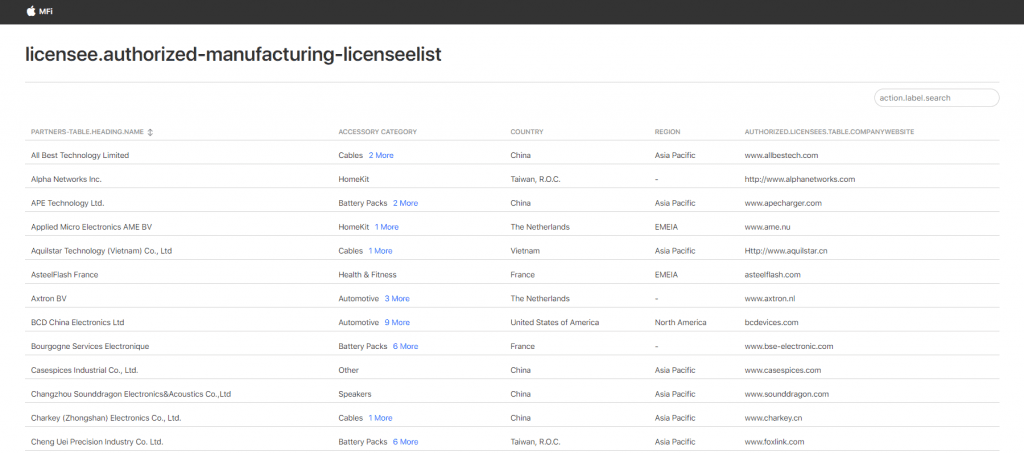The image size is (1024, 453).
Task: Show '9 More' categories for BCD China Electronics
Action: click(397, 322)
